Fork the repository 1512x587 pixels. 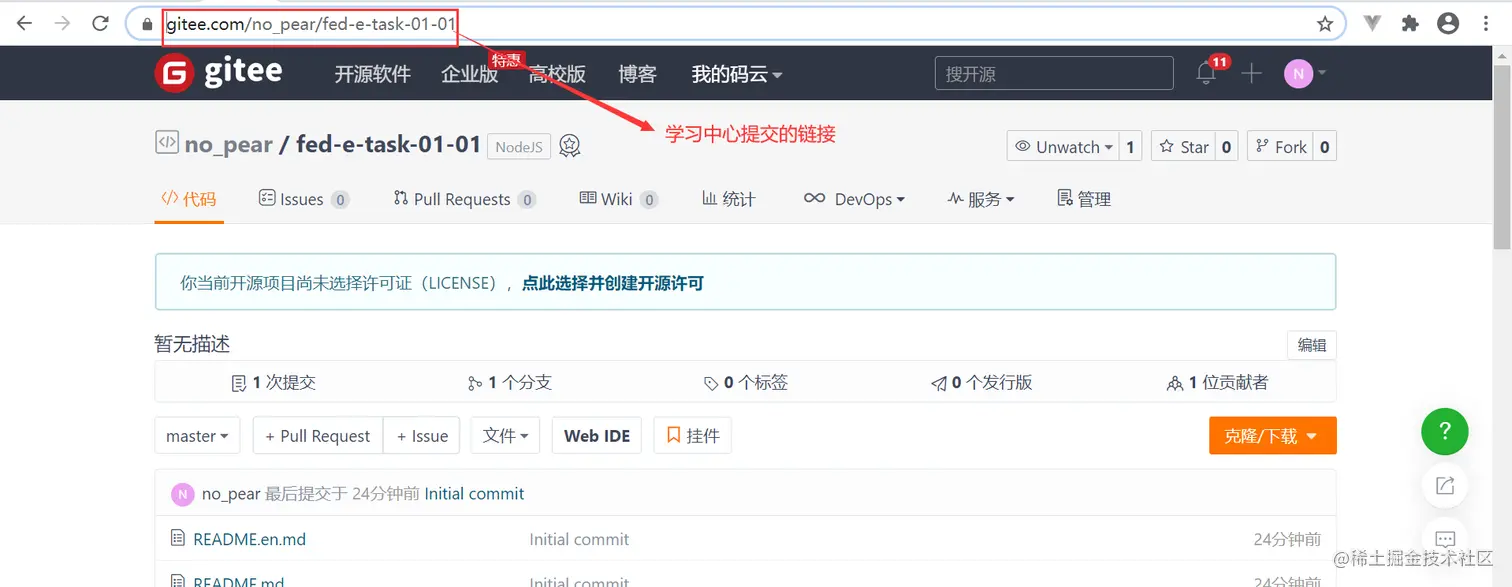(x=1280, y=147)
